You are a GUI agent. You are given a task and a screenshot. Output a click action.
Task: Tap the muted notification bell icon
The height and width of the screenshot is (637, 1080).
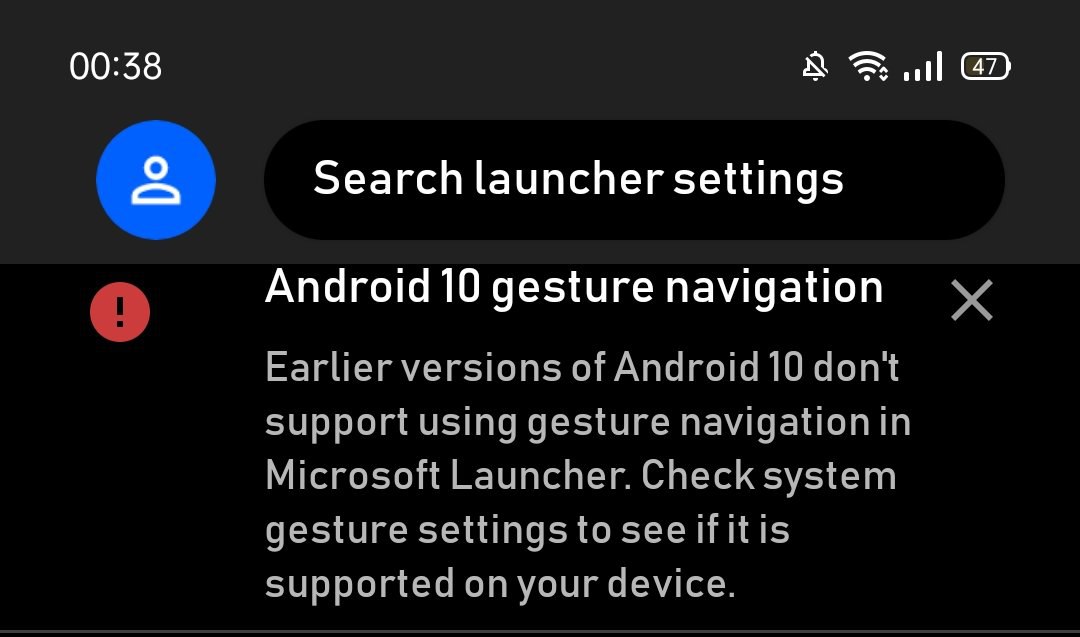point(815,67)
